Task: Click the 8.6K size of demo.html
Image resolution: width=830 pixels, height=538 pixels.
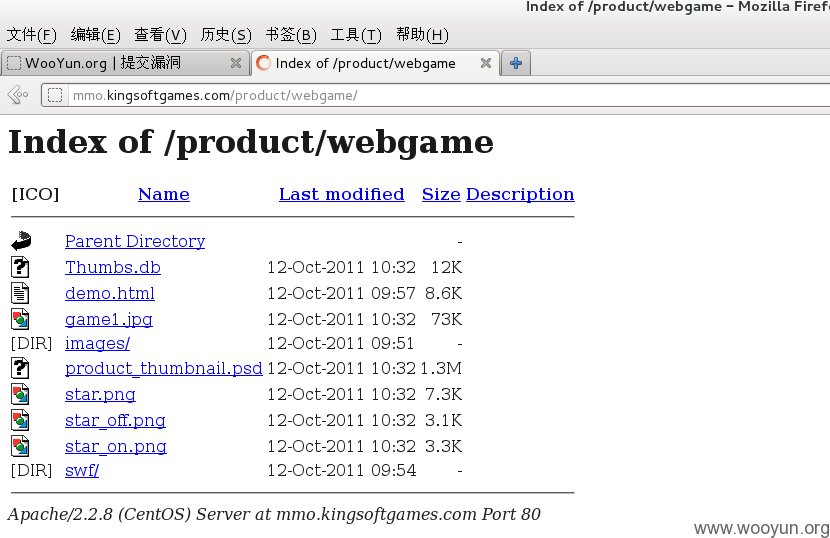Action: [443, 293]
